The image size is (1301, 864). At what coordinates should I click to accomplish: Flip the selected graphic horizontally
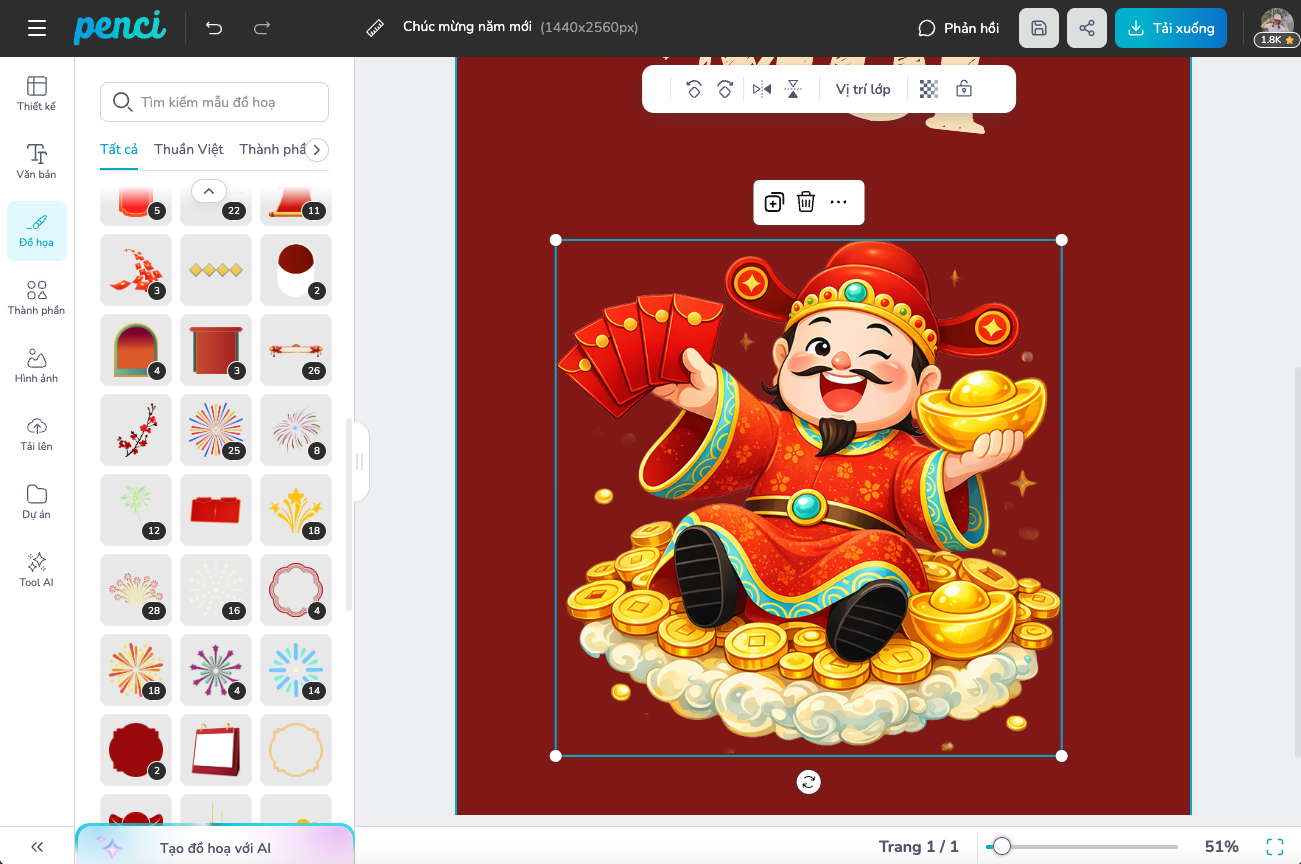click(762, 90)
